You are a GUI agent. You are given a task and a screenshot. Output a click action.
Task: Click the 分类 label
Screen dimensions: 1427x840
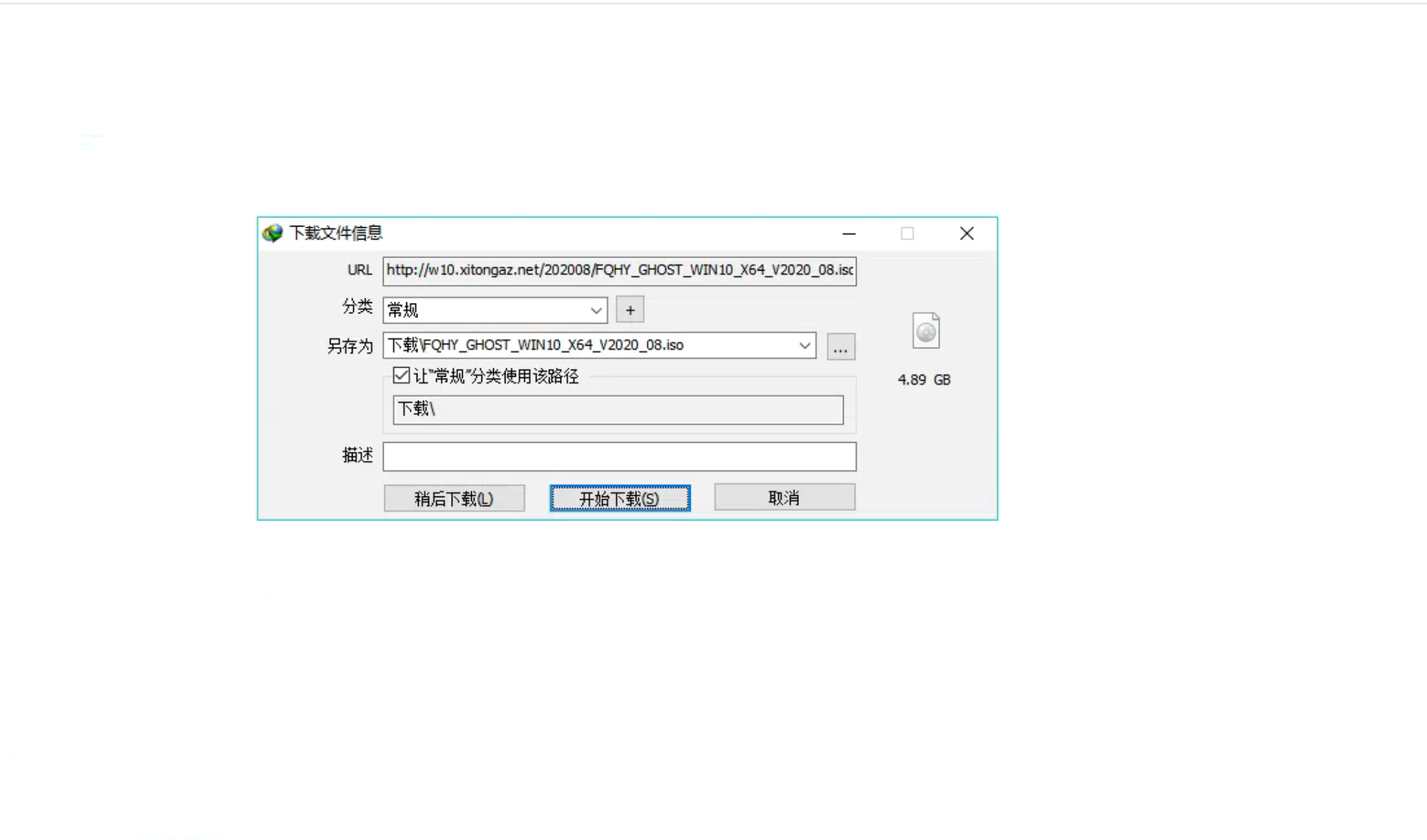pyautogui.click(x=357, y=307)
